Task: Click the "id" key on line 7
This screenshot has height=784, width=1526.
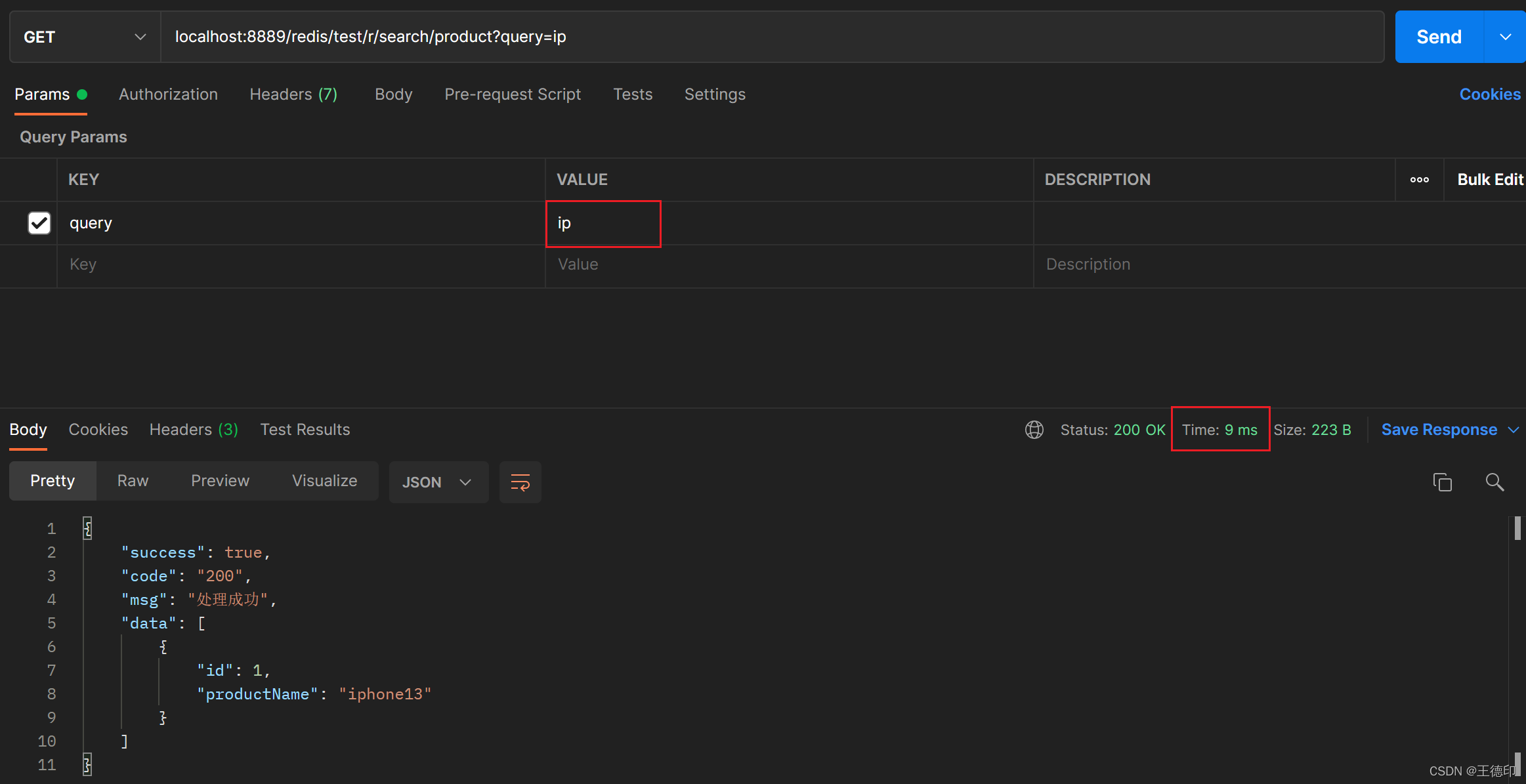Action: [215, 671]
